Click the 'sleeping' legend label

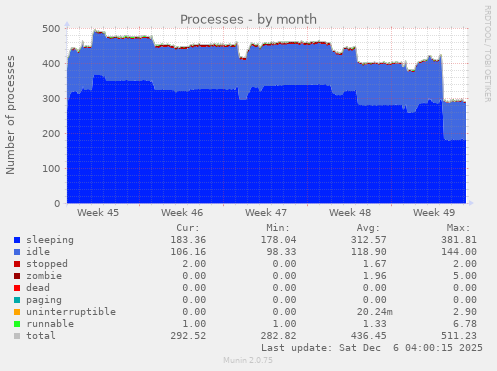[x=50, y=240]
